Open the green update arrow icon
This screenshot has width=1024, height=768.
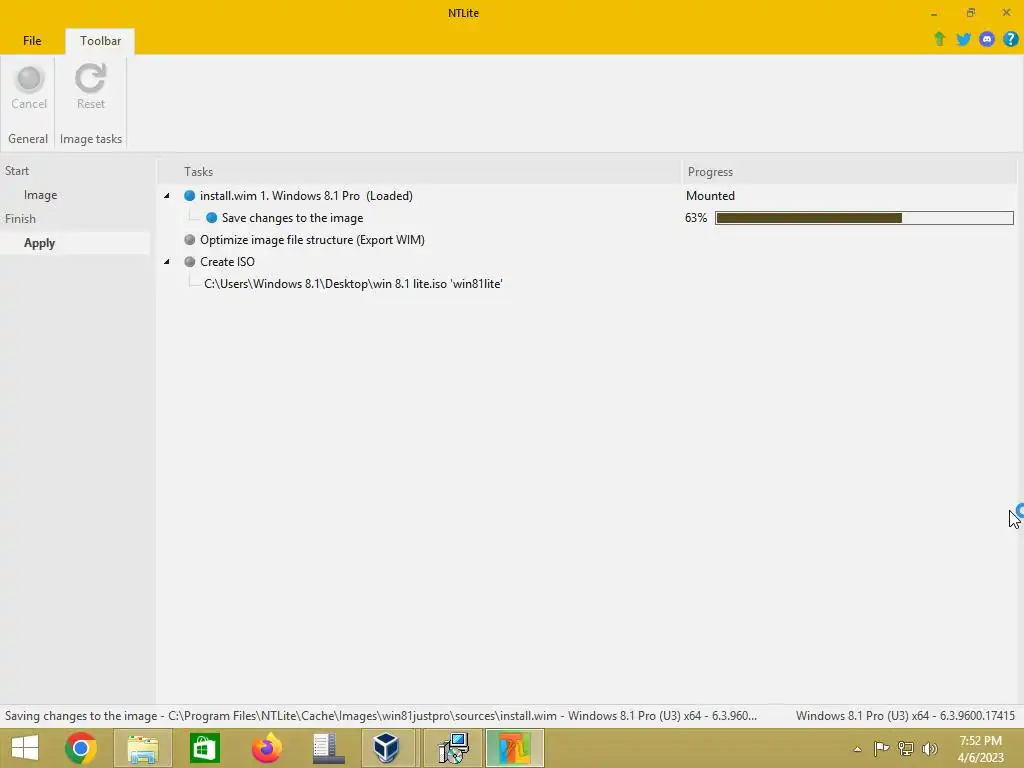click(x=940, y=39)
